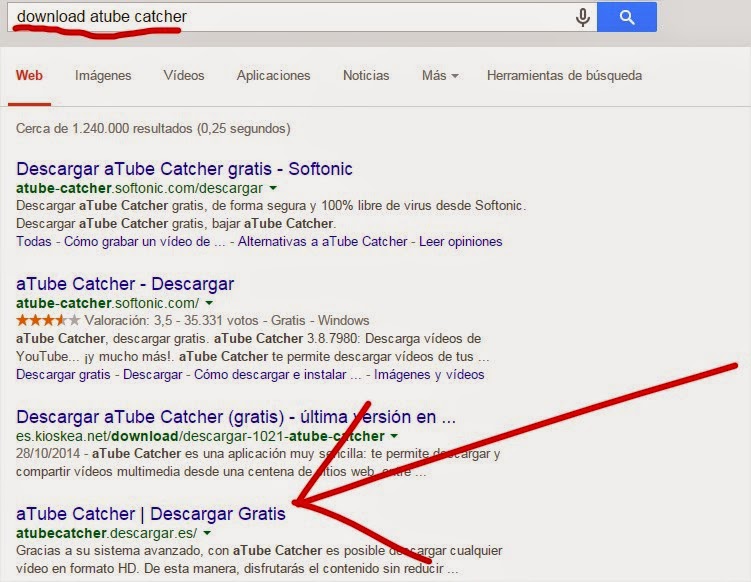The height and width of the screenshot is (582, 751).
Task: Click the es.kioskea.net/download green URL
Action: click(x=200, y=436)
